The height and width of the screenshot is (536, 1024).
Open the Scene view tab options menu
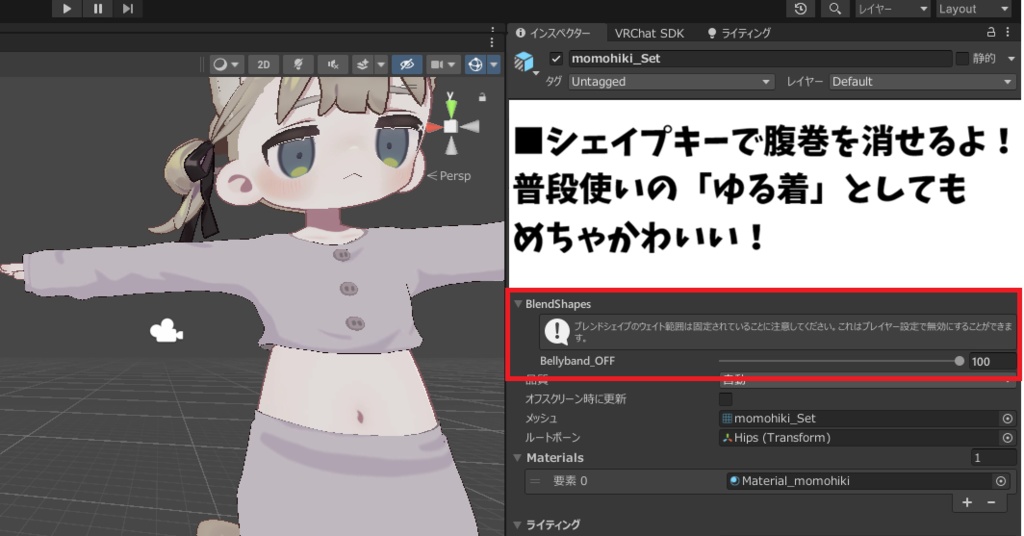492,30
